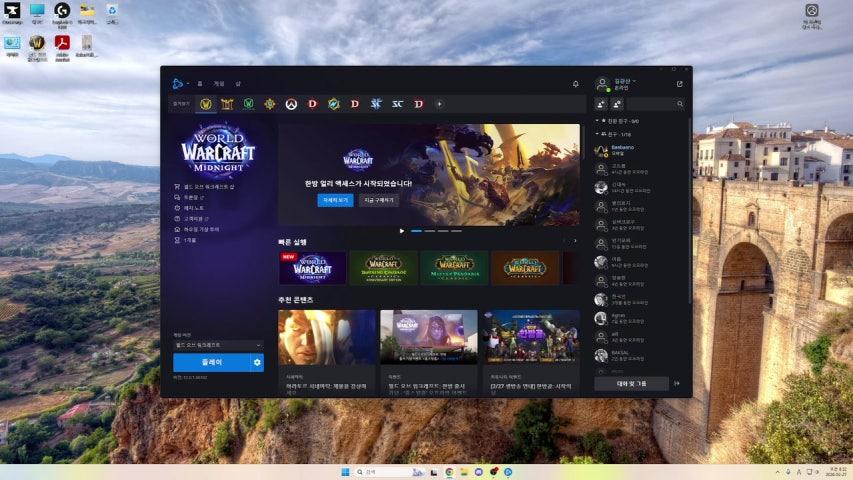The image size is (853, 480).
Task: Click the Battle.net logo icon
Action: pyautogui.click(x=178, y=84)
